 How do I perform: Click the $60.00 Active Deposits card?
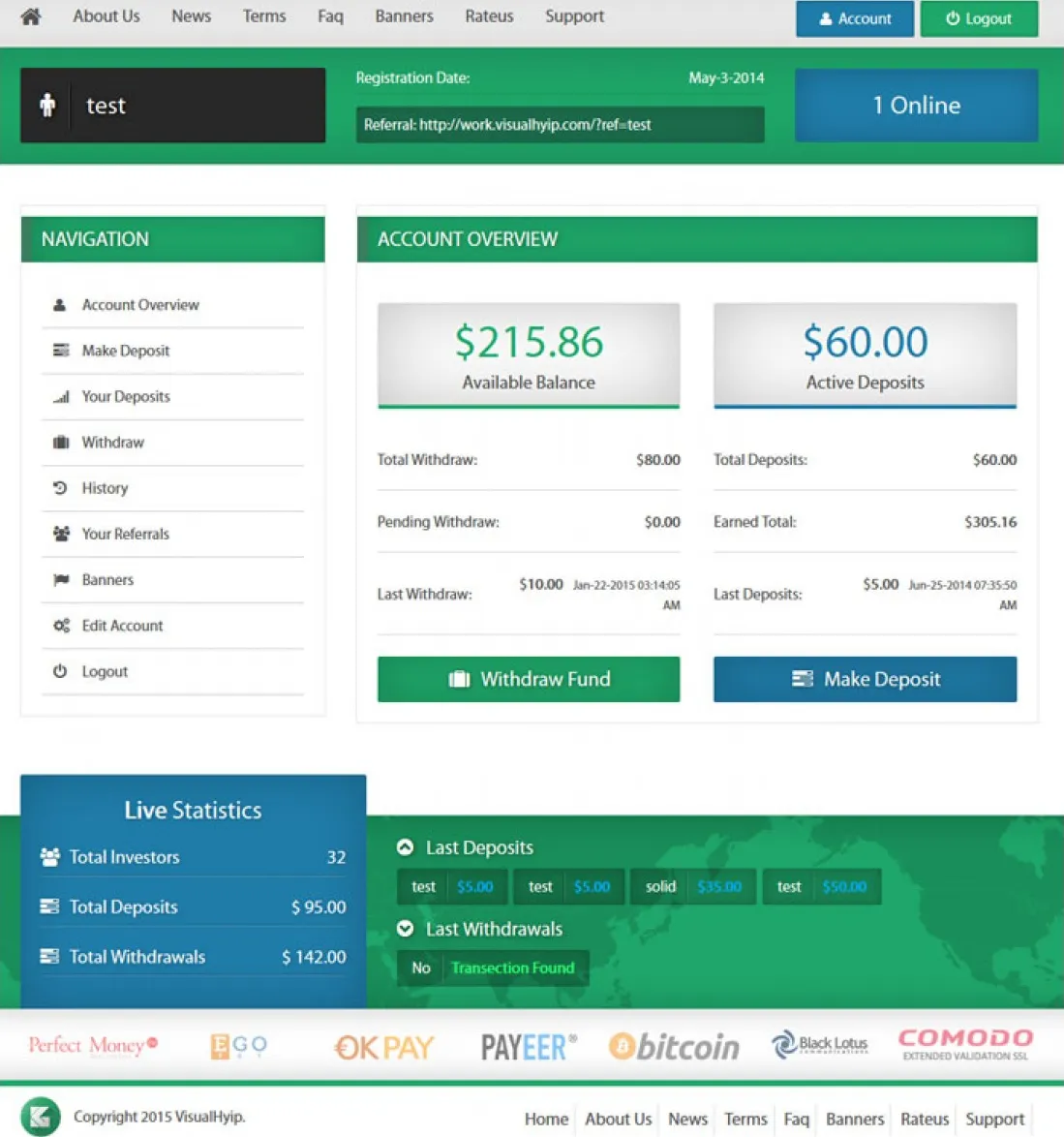[x=865, y=355]
